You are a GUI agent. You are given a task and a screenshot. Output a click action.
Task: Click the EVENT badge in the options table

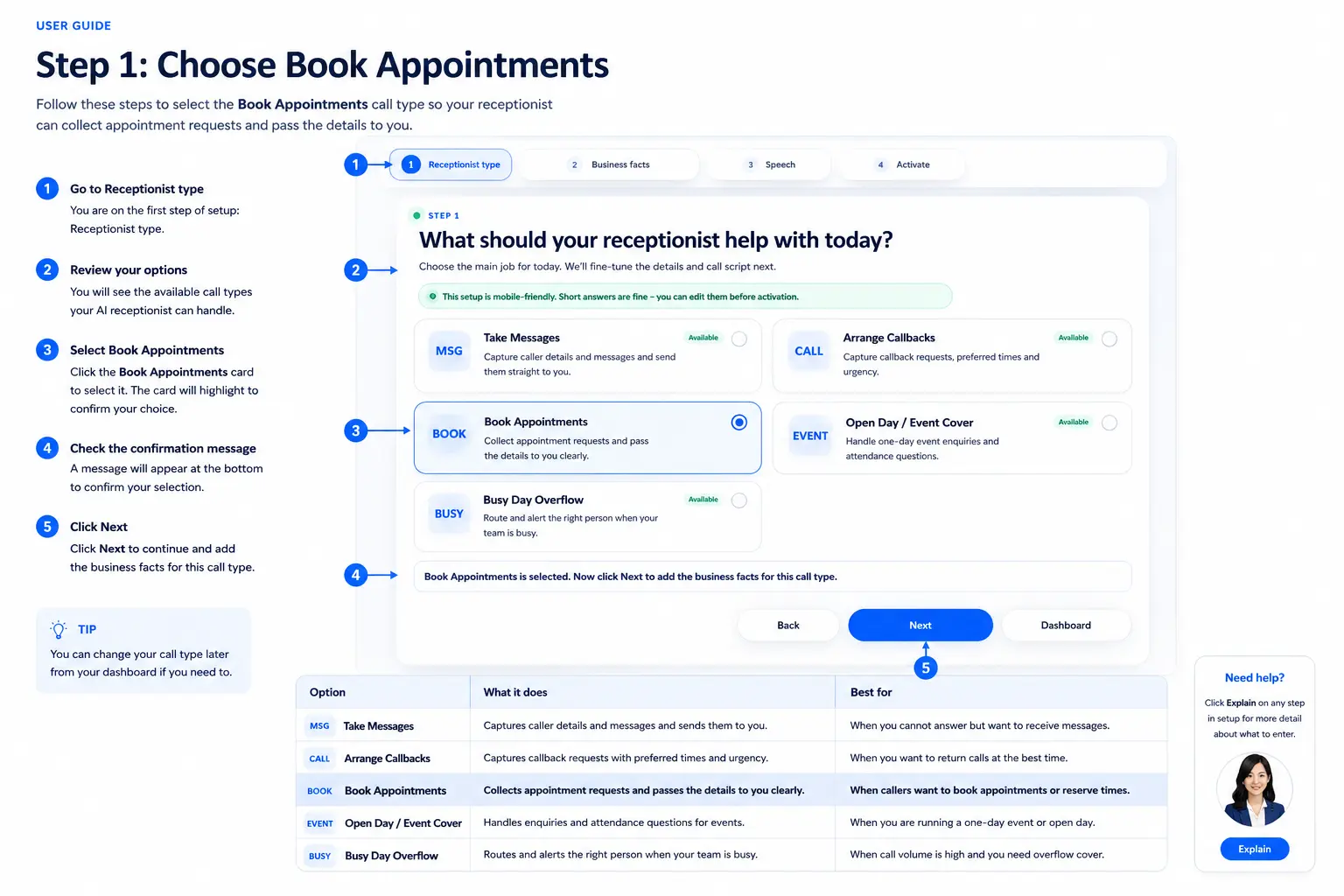[x=320, y=823]
